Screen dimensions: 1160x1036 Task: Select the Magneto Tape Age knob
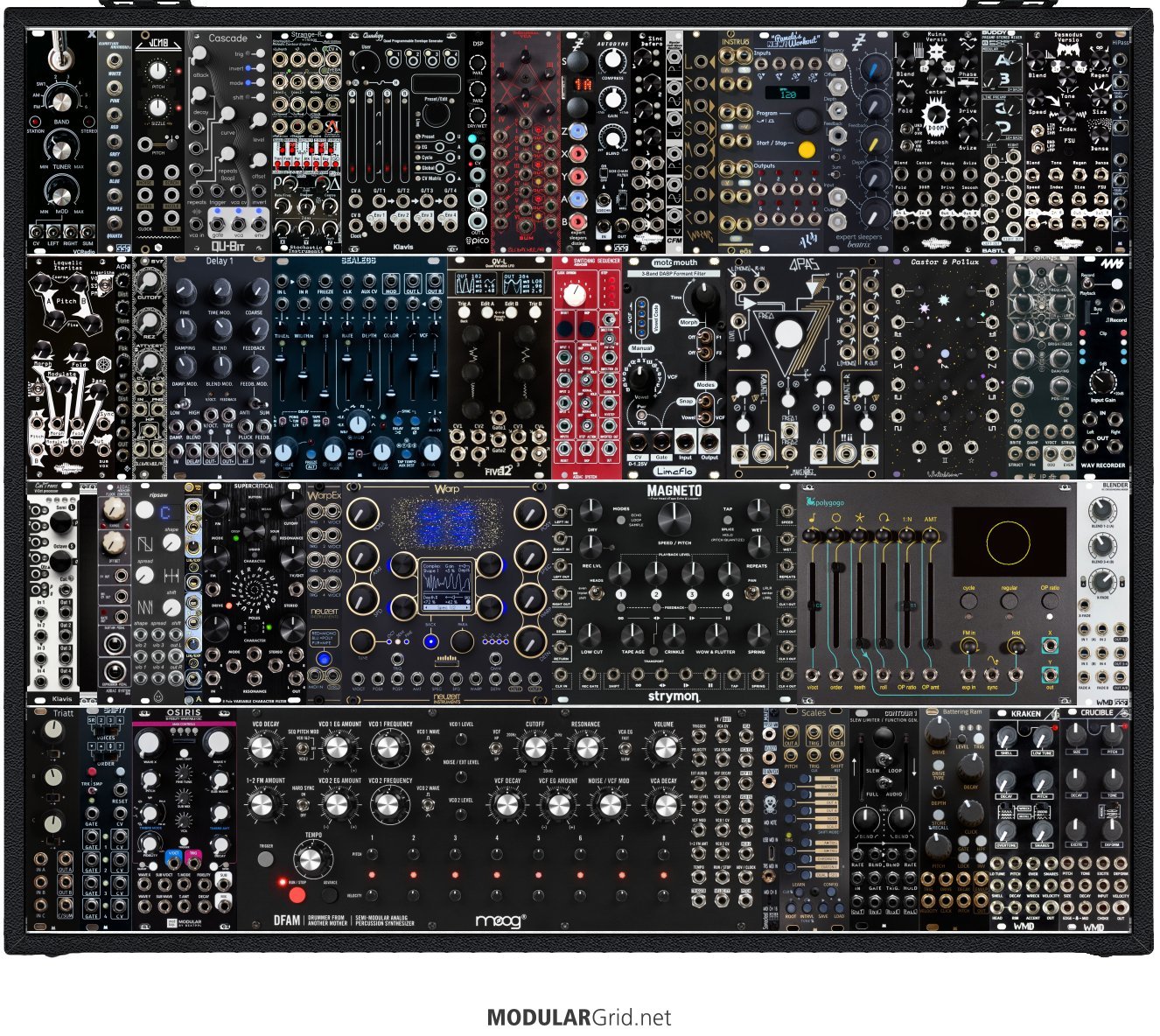coord(632,634)
